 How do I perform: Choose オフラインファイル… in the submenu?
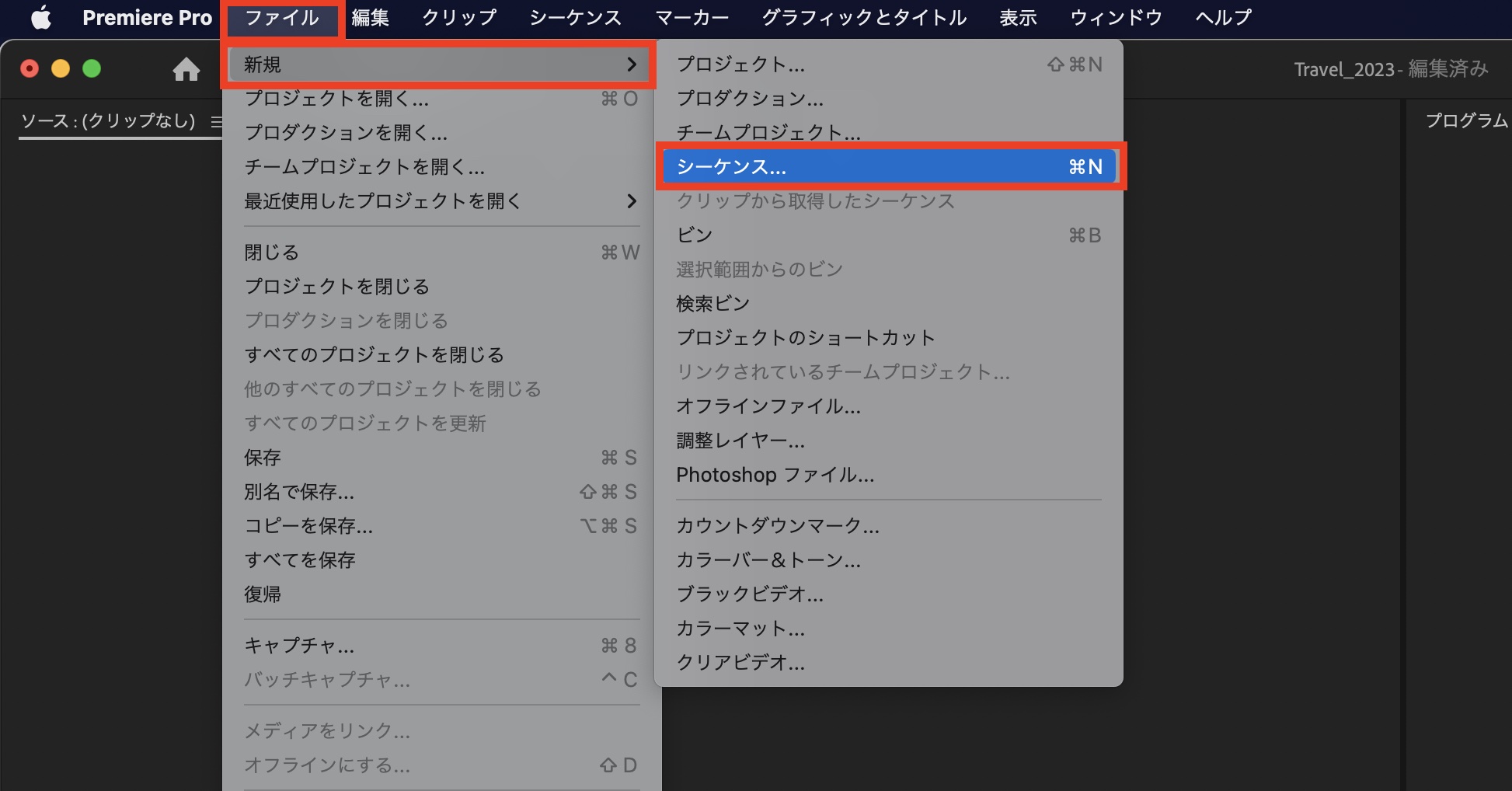(889, 406)
